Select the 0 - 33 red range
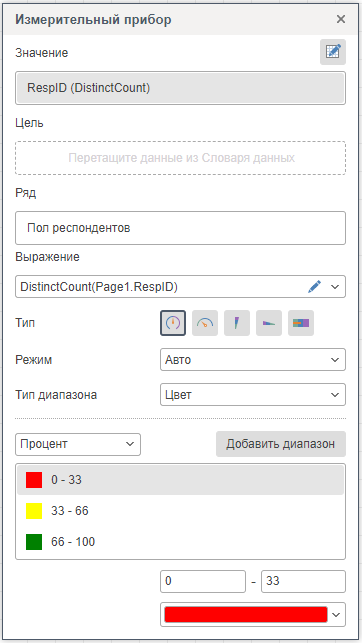This screenshot has width=362, height=643. [x=180, y=480]
